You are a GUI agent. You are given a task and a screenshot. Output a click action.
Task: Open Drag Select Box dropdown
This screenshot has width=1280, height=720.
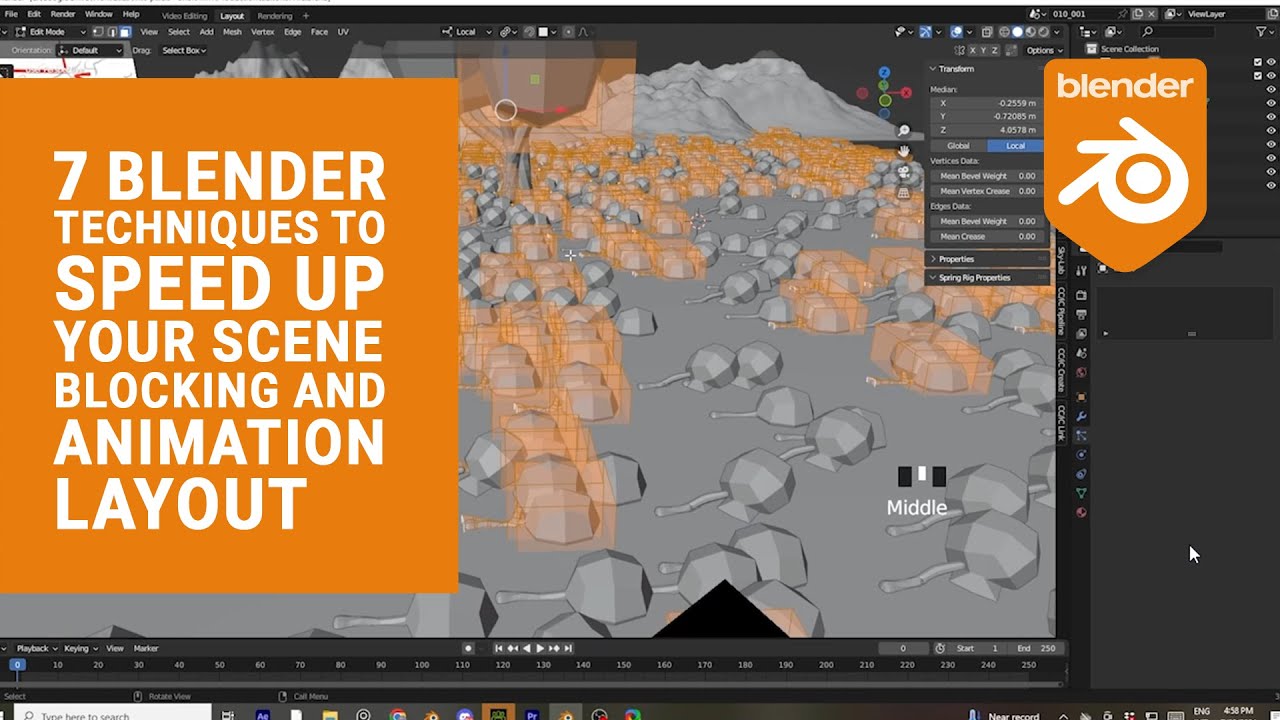coord(184,50)
